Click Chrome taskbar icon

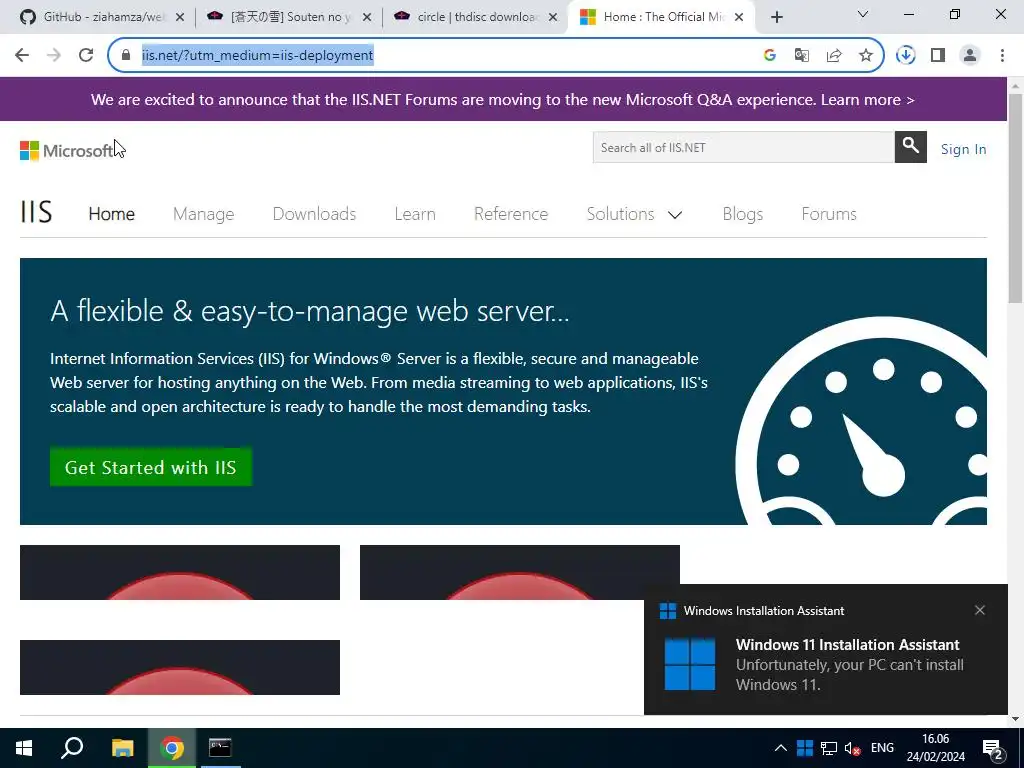point(172,748)
